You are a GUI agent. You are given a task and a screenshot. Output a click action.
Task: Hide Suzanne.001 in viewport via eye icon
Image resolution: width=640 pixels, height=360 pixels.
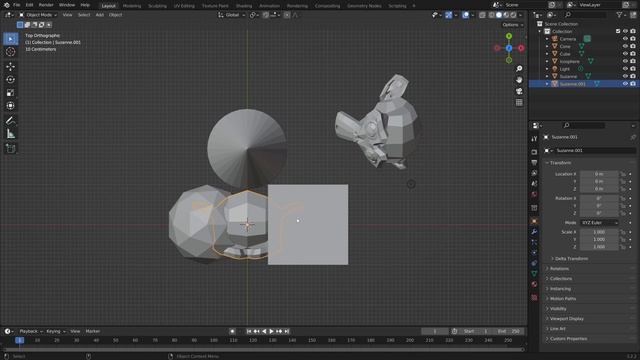coord(625,84)
